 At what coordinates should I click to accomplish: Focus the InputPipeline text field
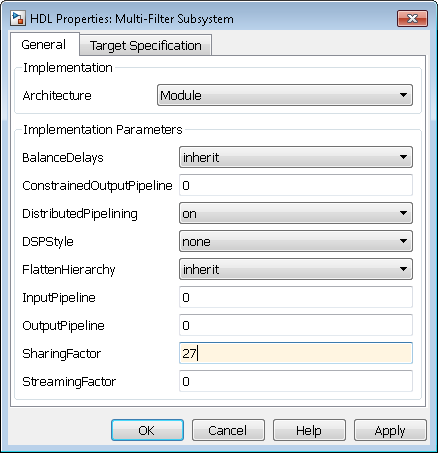coord(296,297)
